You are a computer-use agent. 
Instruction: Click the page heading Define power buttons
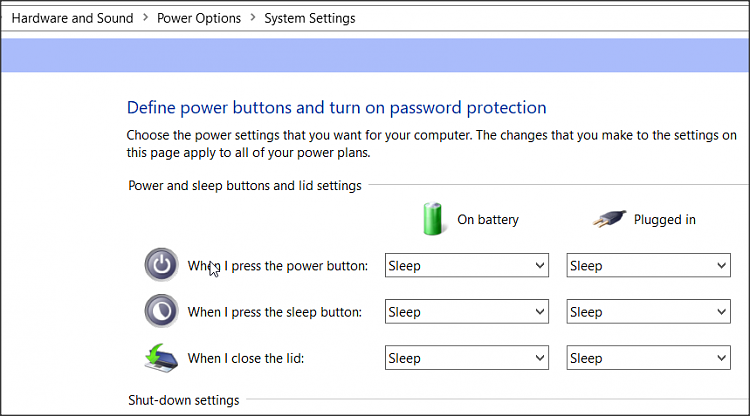tap(336, 108)
